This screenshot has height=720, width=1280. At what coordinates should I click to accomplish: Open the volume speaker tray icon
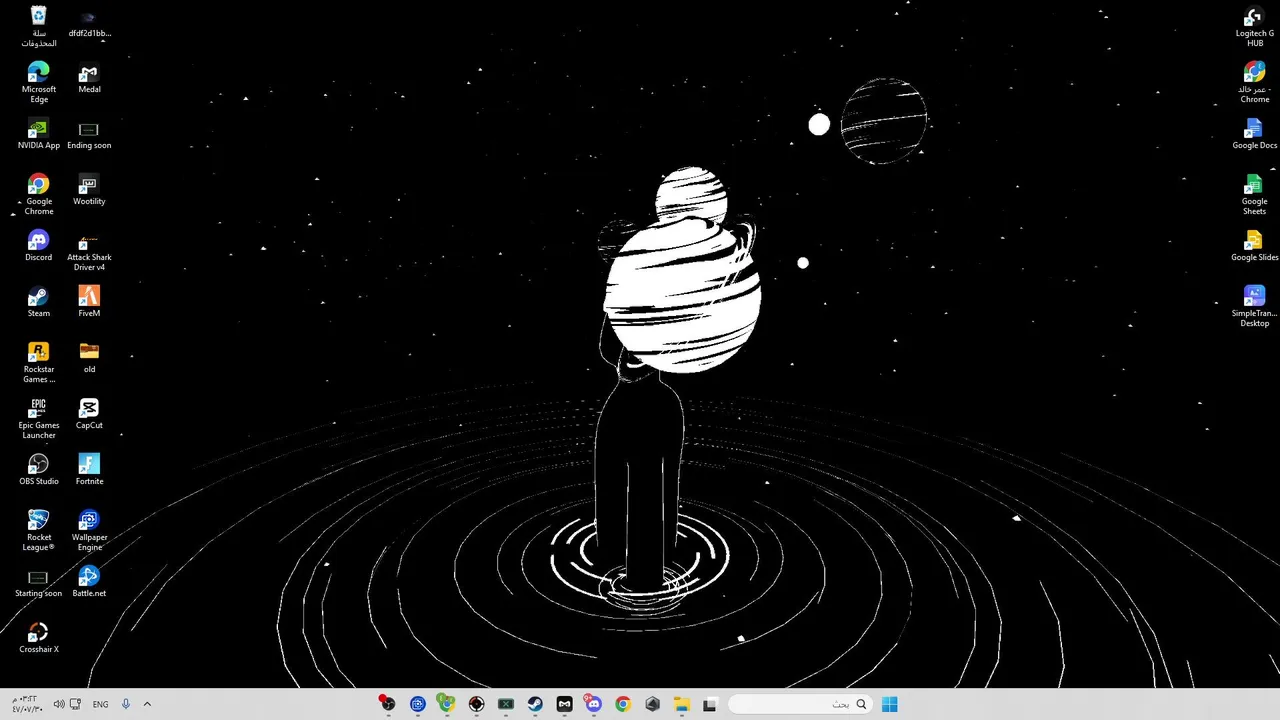(x=58, y=704)
